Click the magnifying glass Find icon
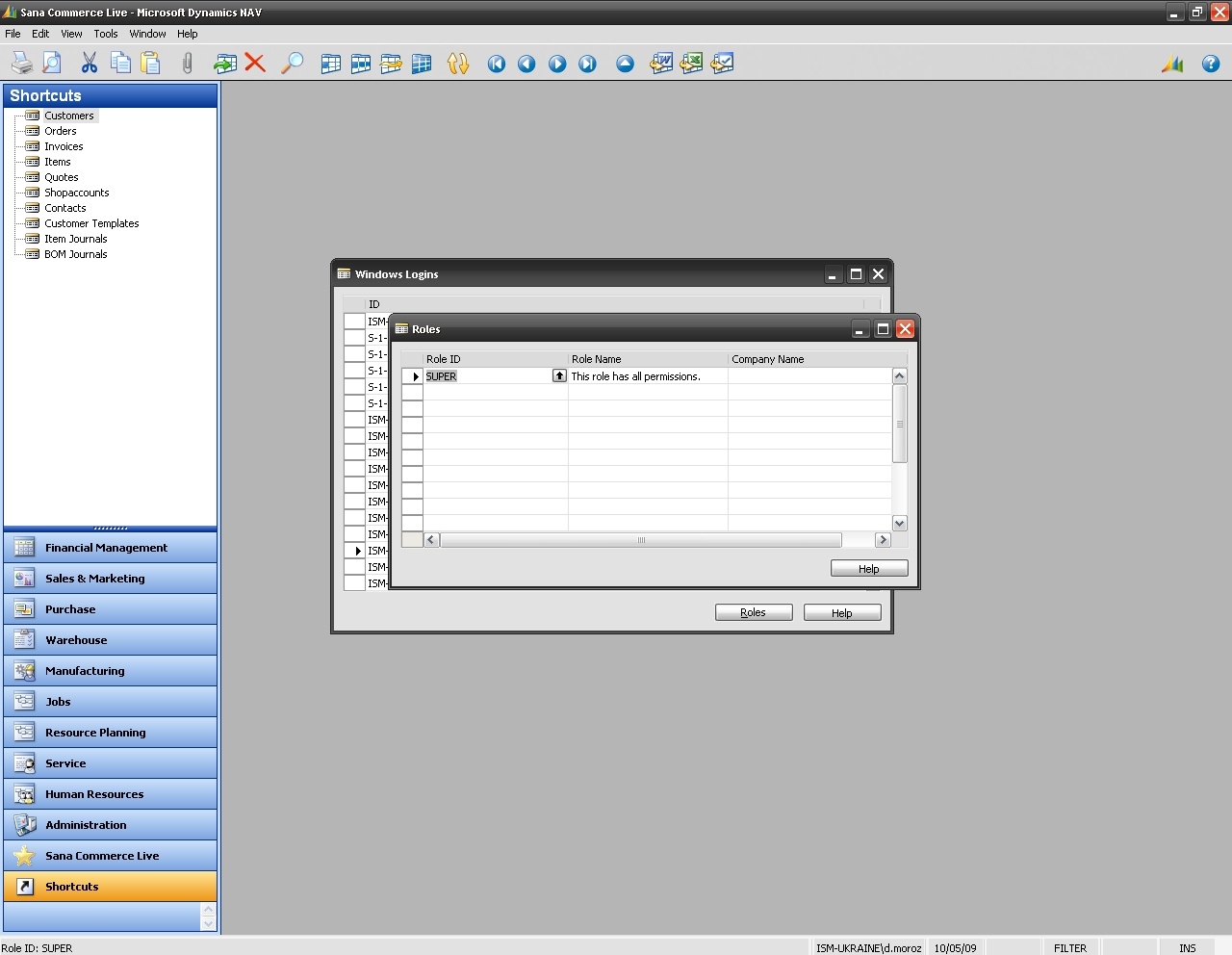 pyautogui.click(x=292, y=64)
